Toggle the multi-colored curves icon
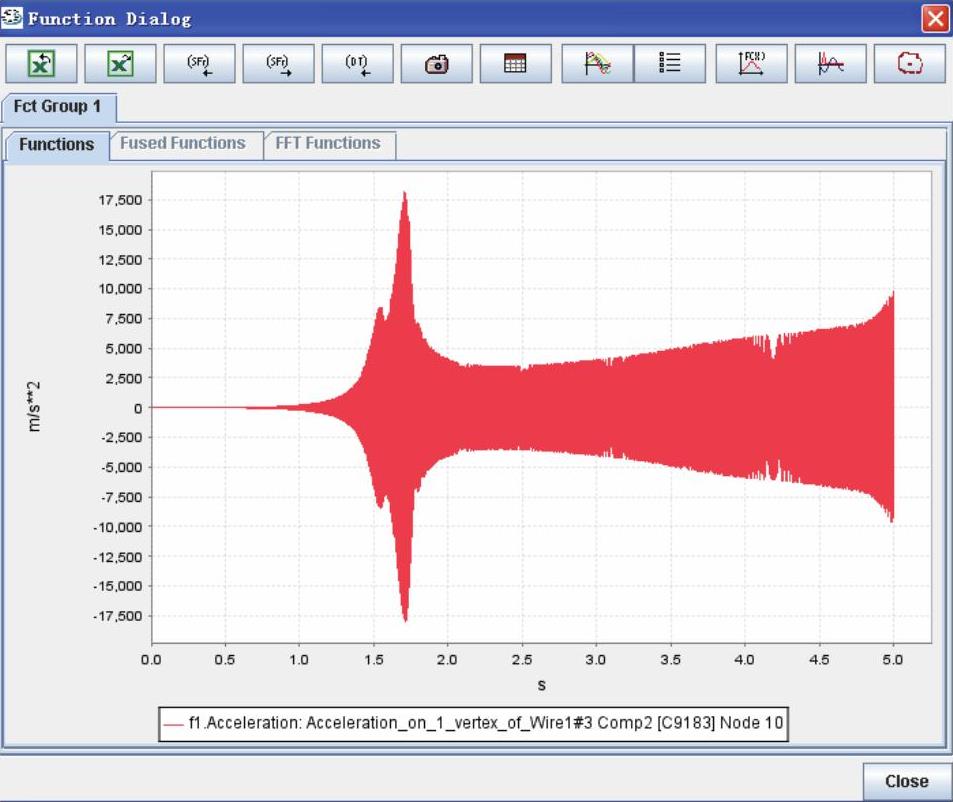This screenshot has height=802, width=953. [597, 63]
